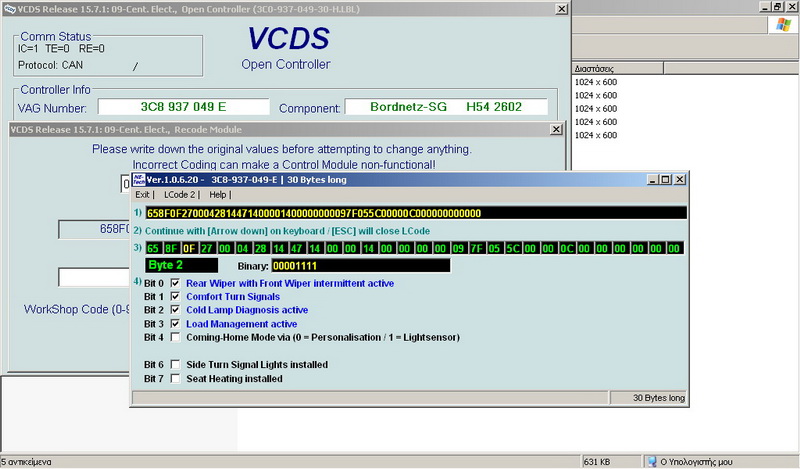Select byte box showing 7F
Viewport: 800px width, 469px height.
[x=476, y=249]
